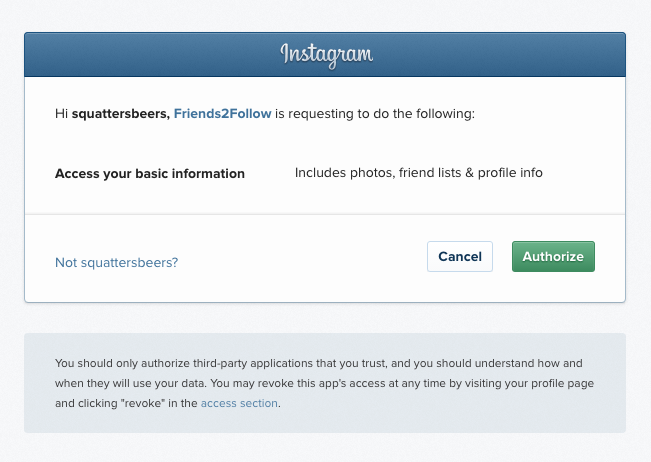Click the bold squattersbeers username in the greeting
Viewport: 651px width, 462px height.
click(x=120, y=114)
